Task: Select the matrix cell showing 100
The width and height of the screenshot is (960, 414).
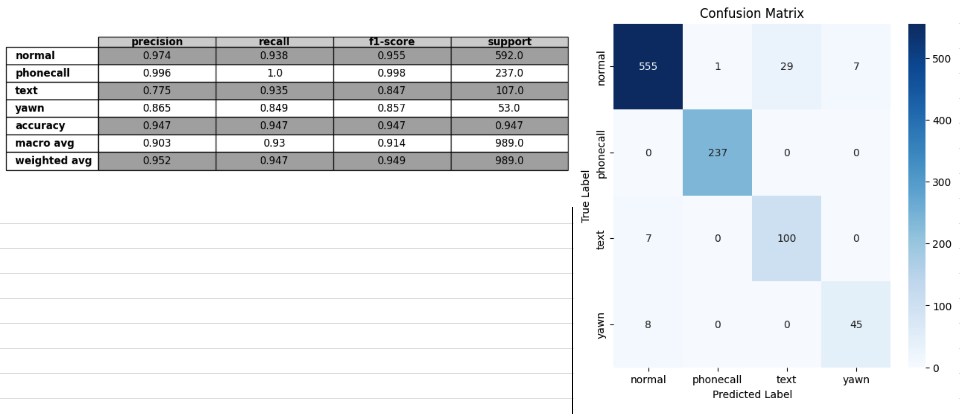Action: pos(787,238)
